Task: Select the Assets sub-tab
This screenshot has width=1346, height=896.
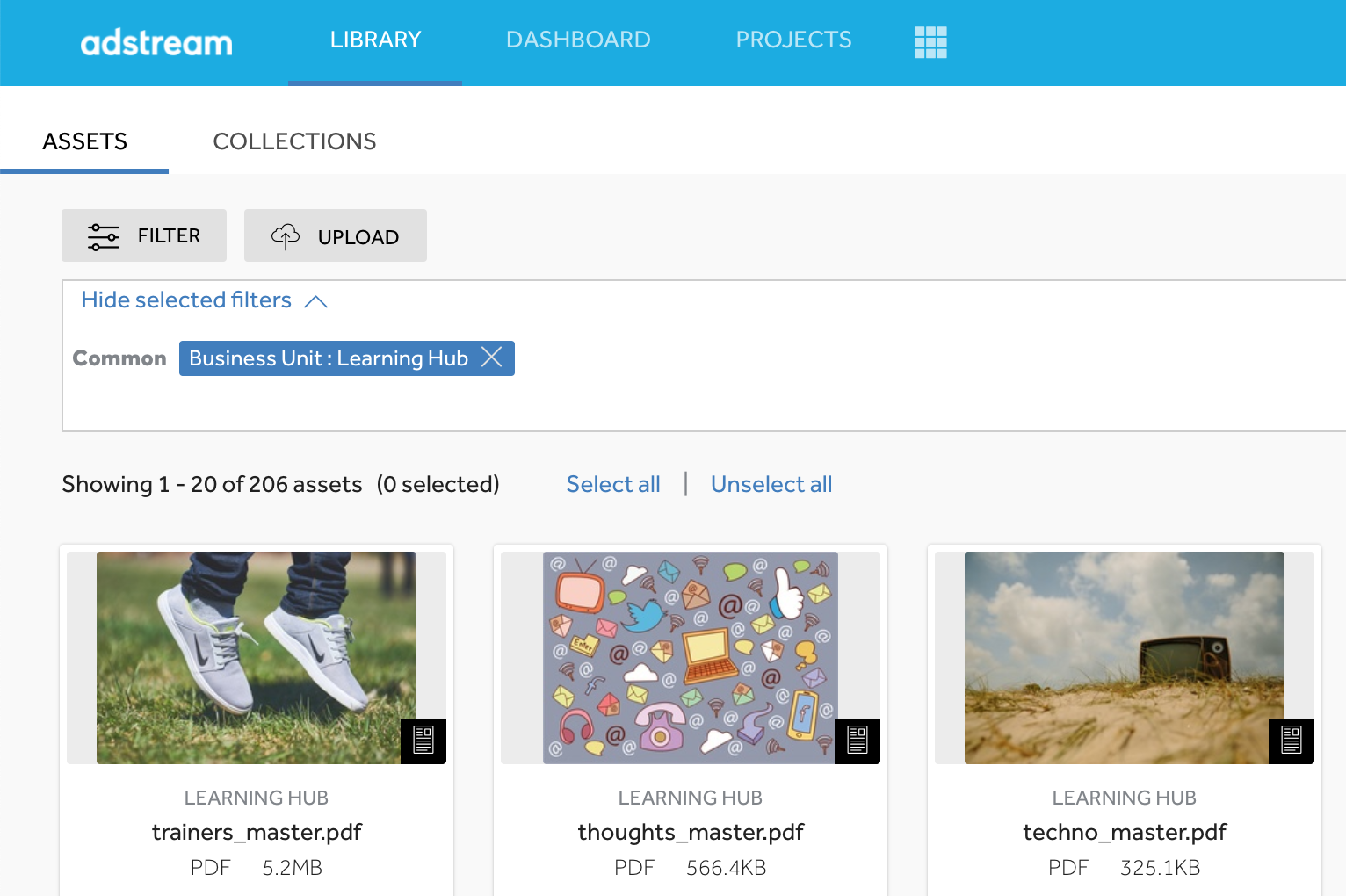Action: 84,141
